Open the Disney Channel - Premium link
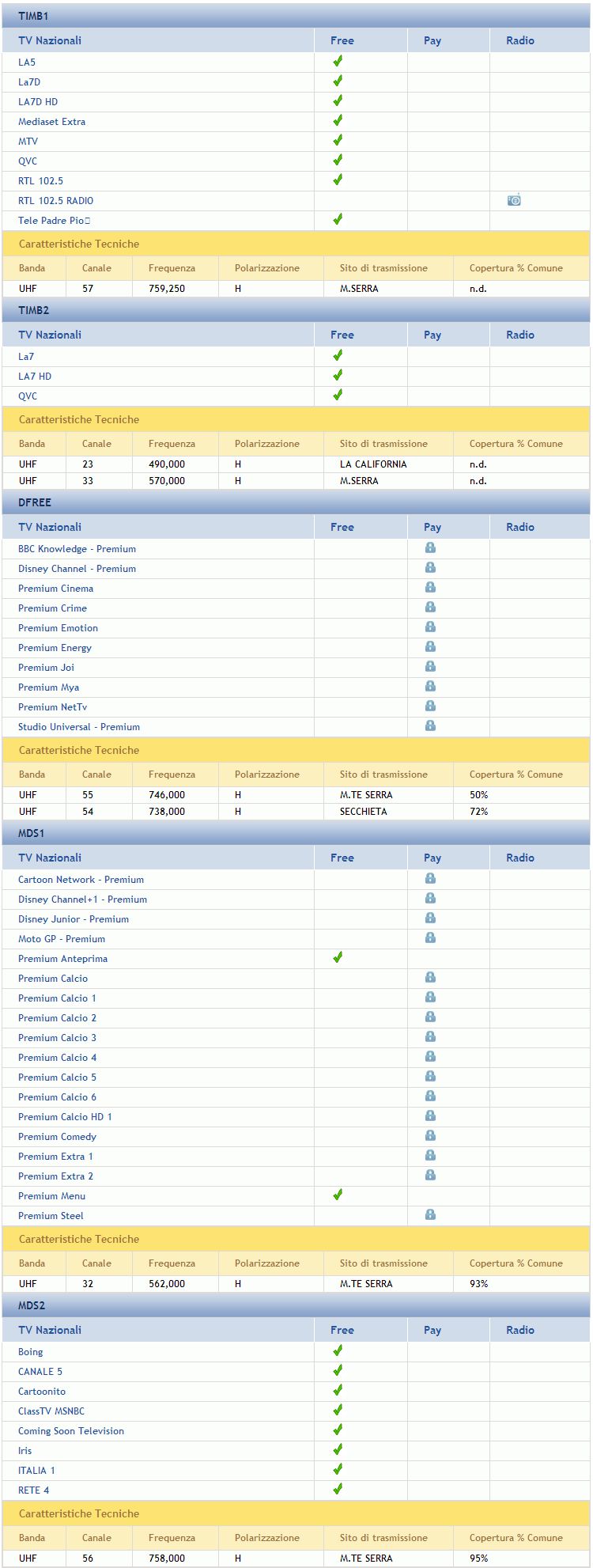 [77, 569]
